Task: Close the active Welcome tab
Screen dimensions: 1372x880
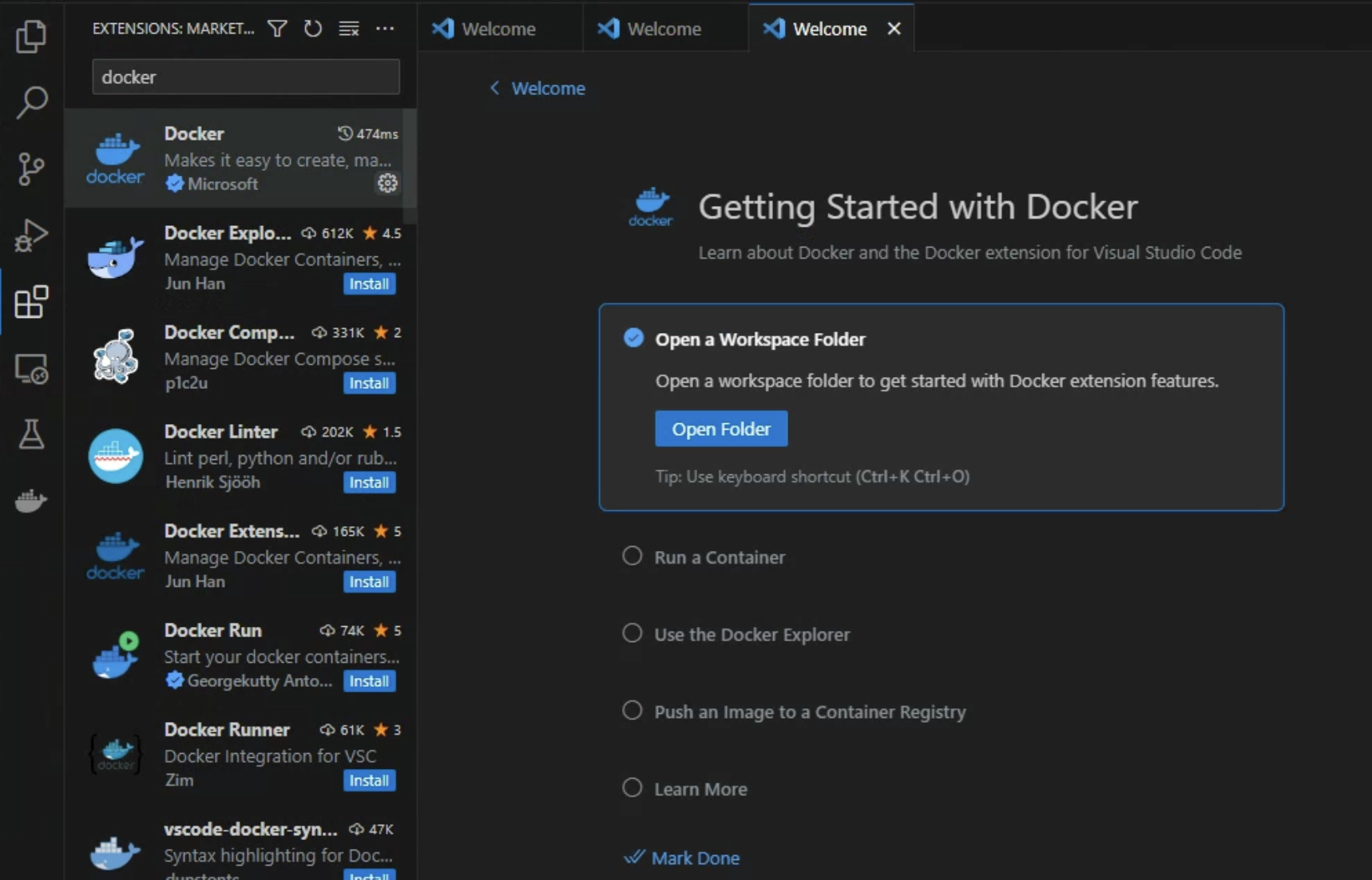Action: click(894, 29)
